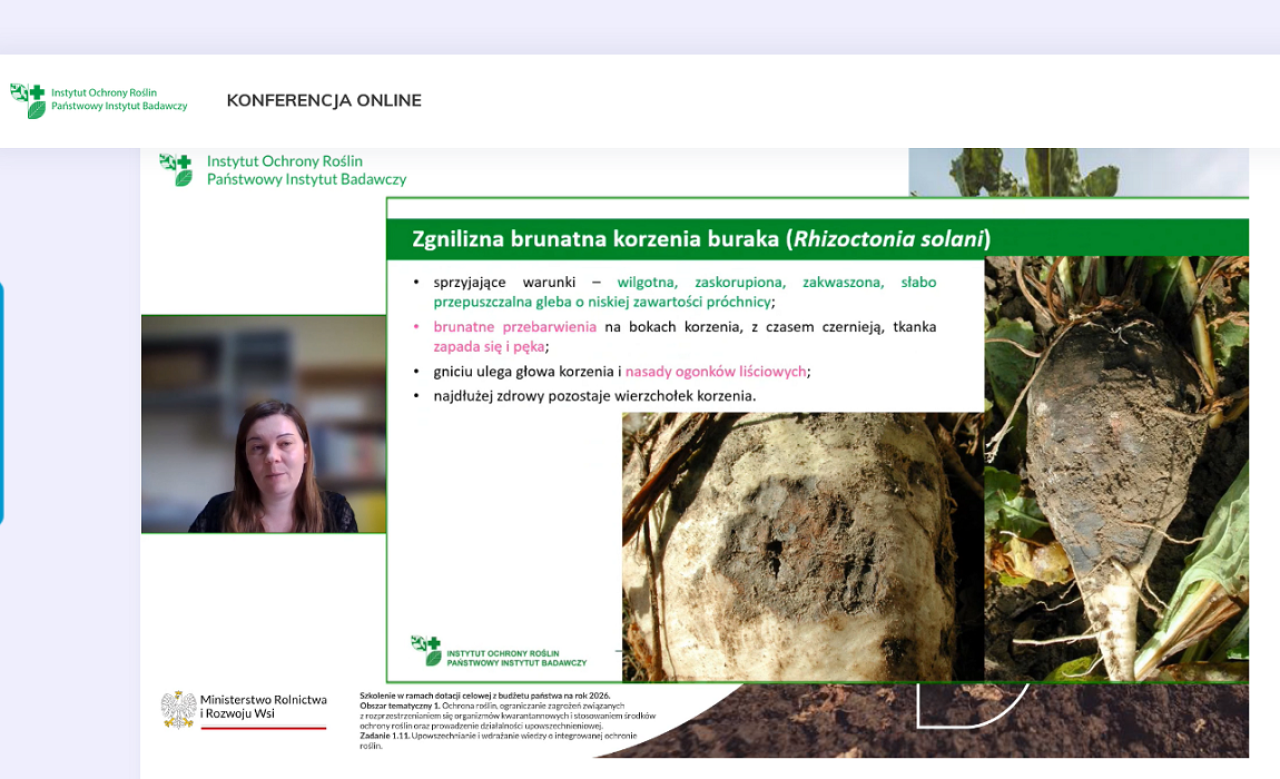
Task: Click the pink text brunatne przebarwienia
Action: click(514, 327)
